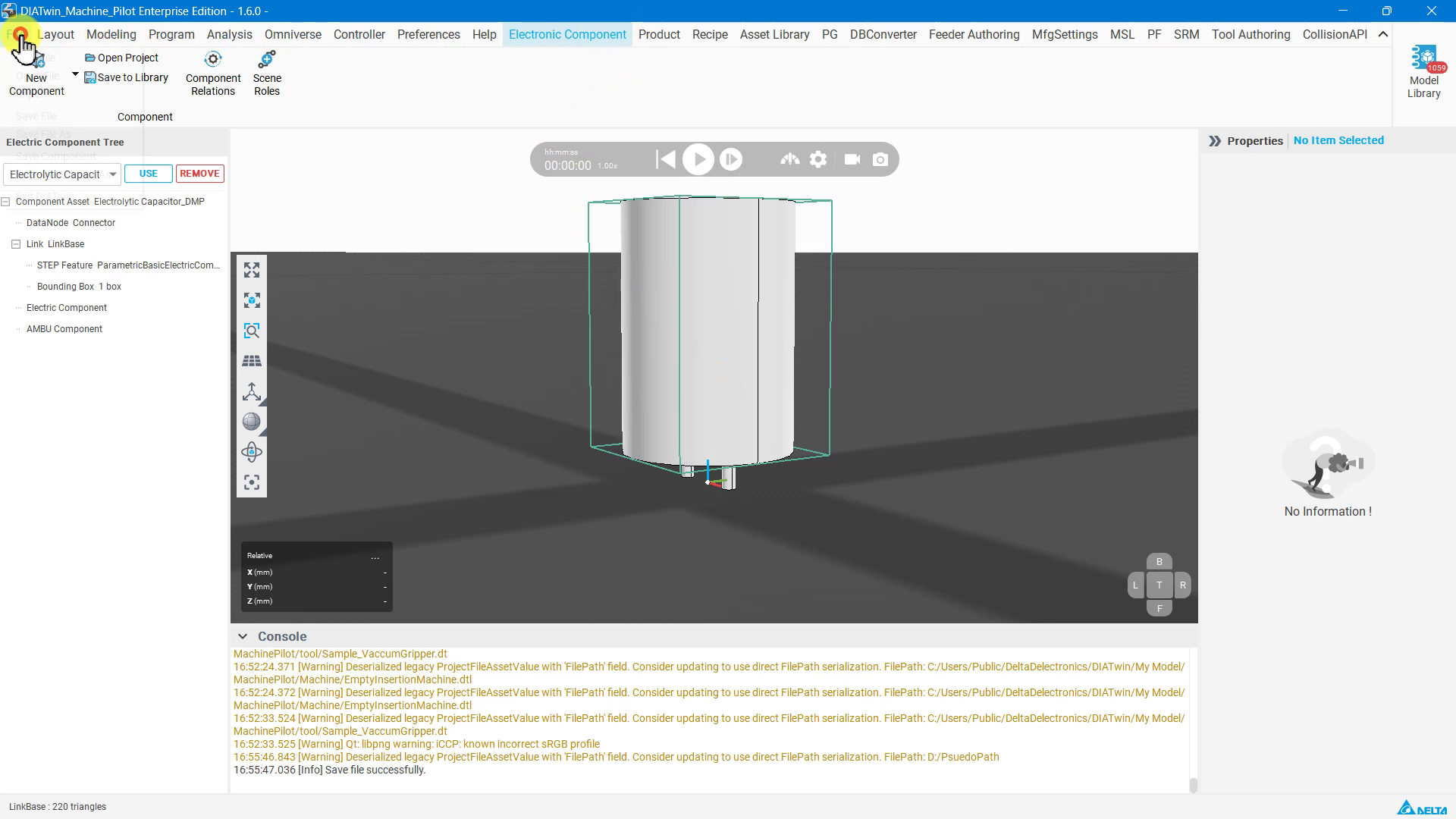1456x819 pixels.
Task: Click the 00:00:00 simulation time display
Action: point(568,165)
